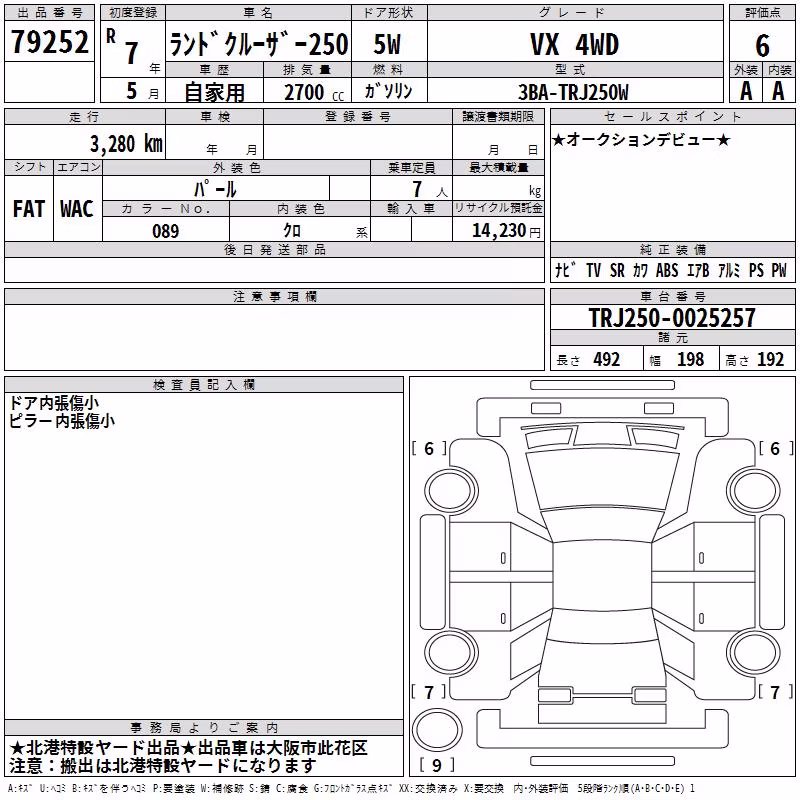Viewport: 800px width, 800px height.
Task: Click the PS power steering entry
Action: [756, 270]
